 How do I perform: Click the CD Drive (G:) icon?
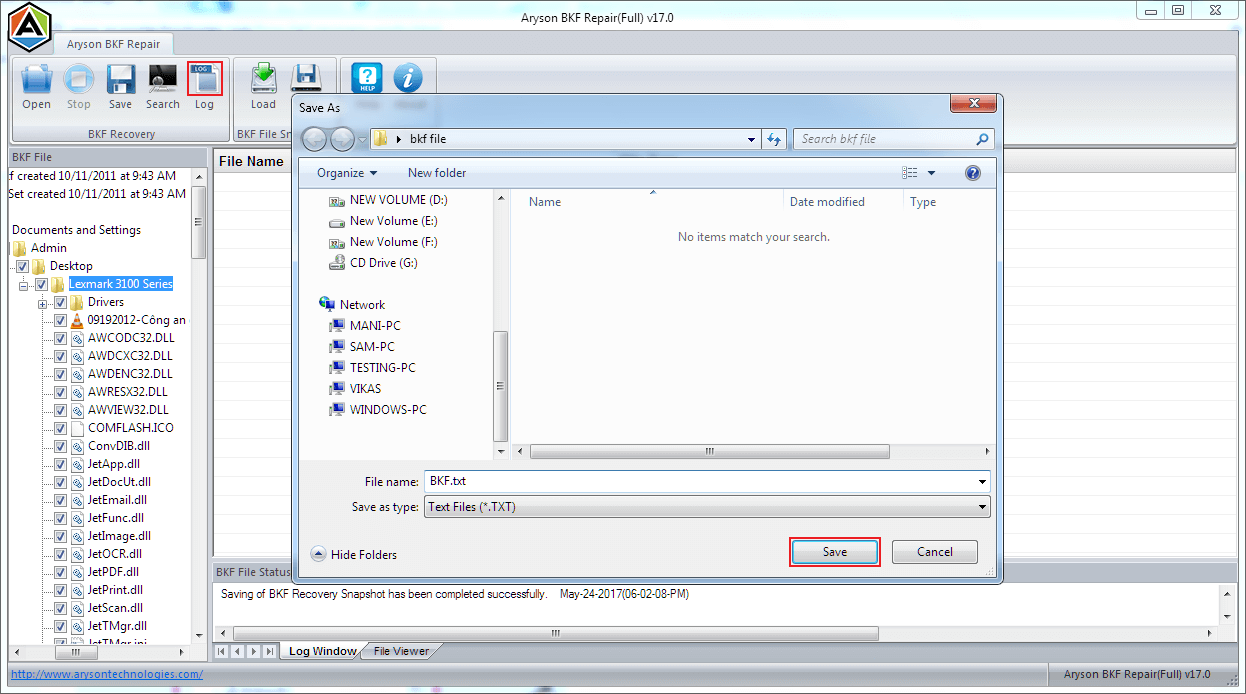pos(337,263)
